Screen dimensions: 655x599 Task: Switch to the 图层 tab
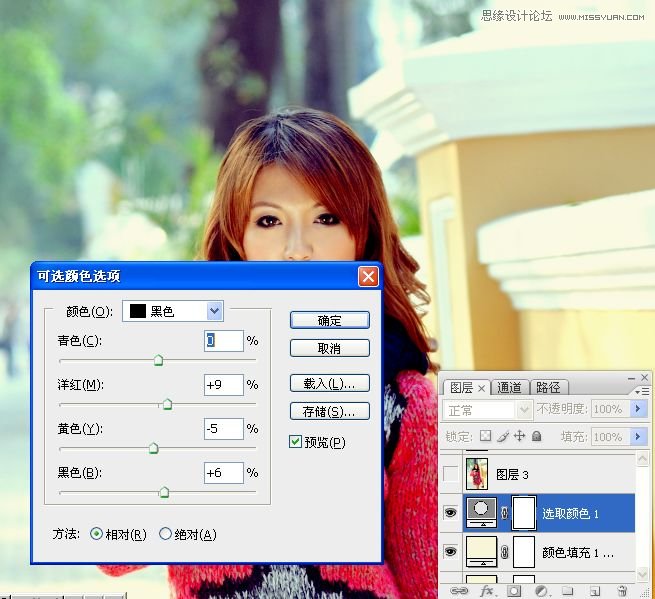462,388
